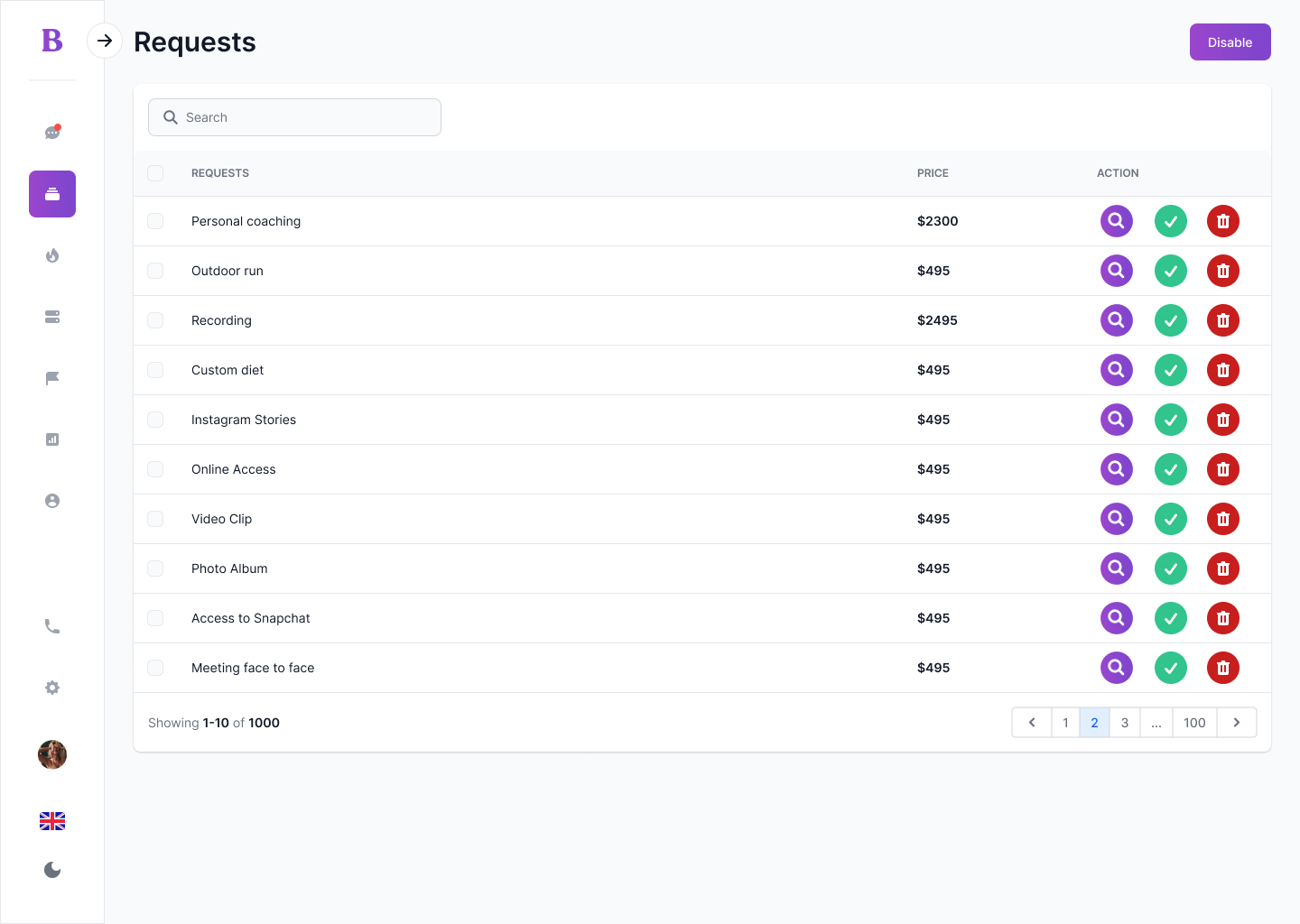Open the flame trending section

tap(51, 255)
